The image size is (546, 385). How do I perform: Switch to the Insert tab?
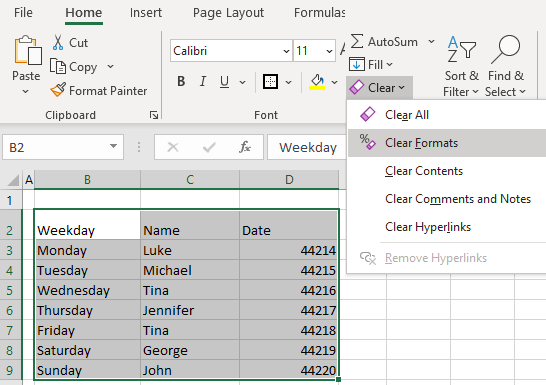click(x=146, y=13)
